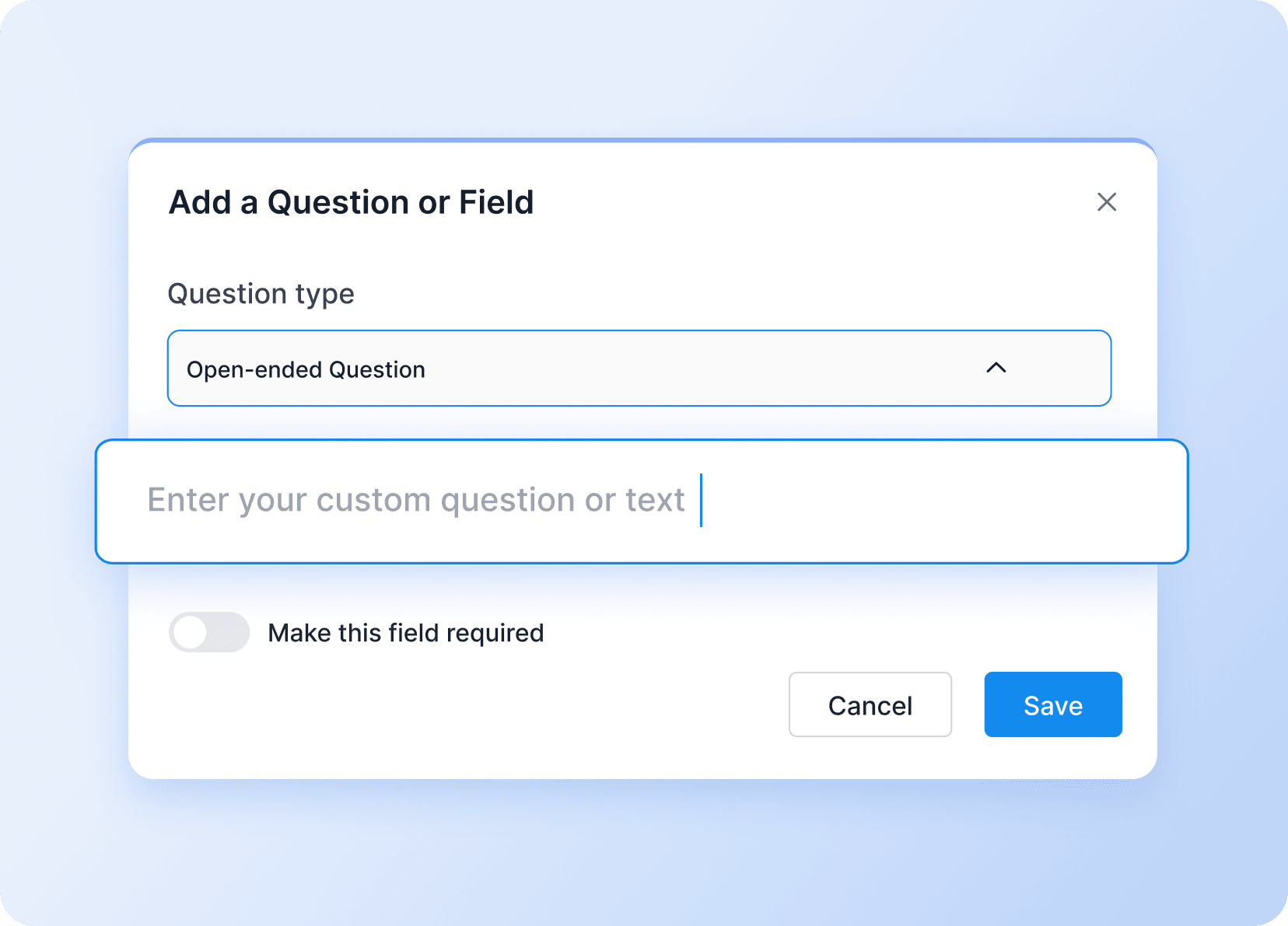
Task: Collapse the dropdown using the chevron arrow
Action: 996,368
